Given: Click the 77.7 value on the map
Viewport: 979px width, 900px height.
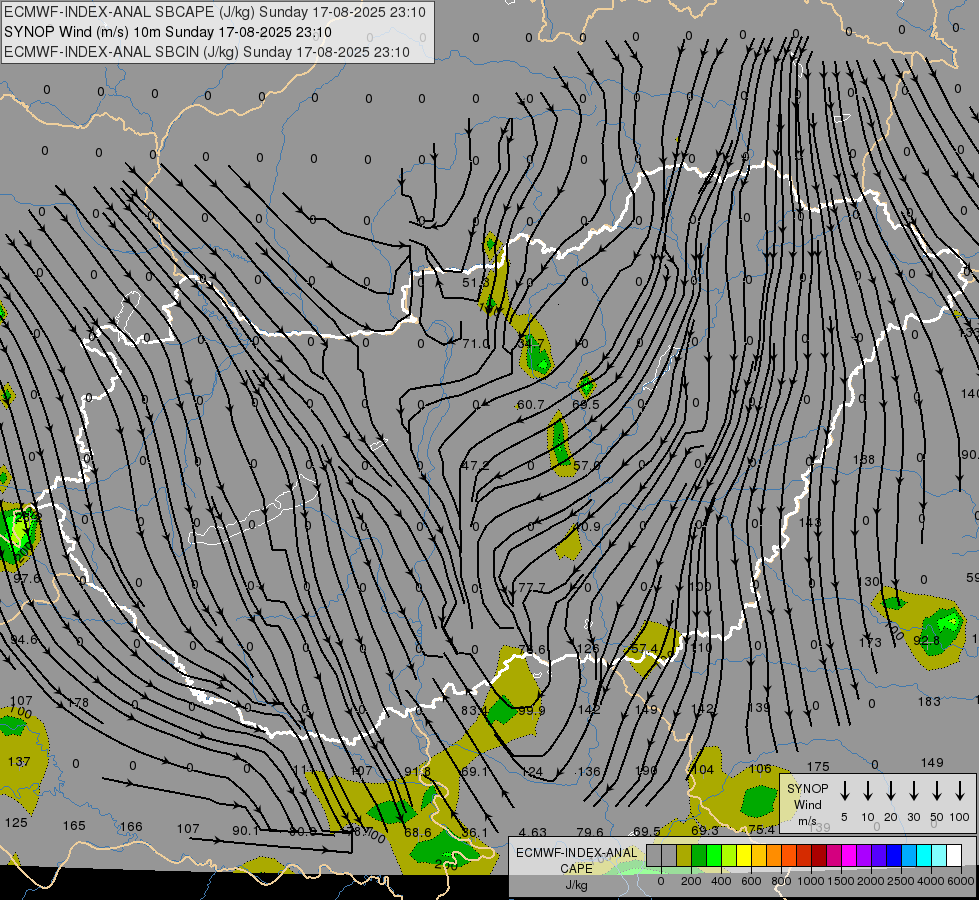Looking at the screenshot, I should tap(531, 588).
